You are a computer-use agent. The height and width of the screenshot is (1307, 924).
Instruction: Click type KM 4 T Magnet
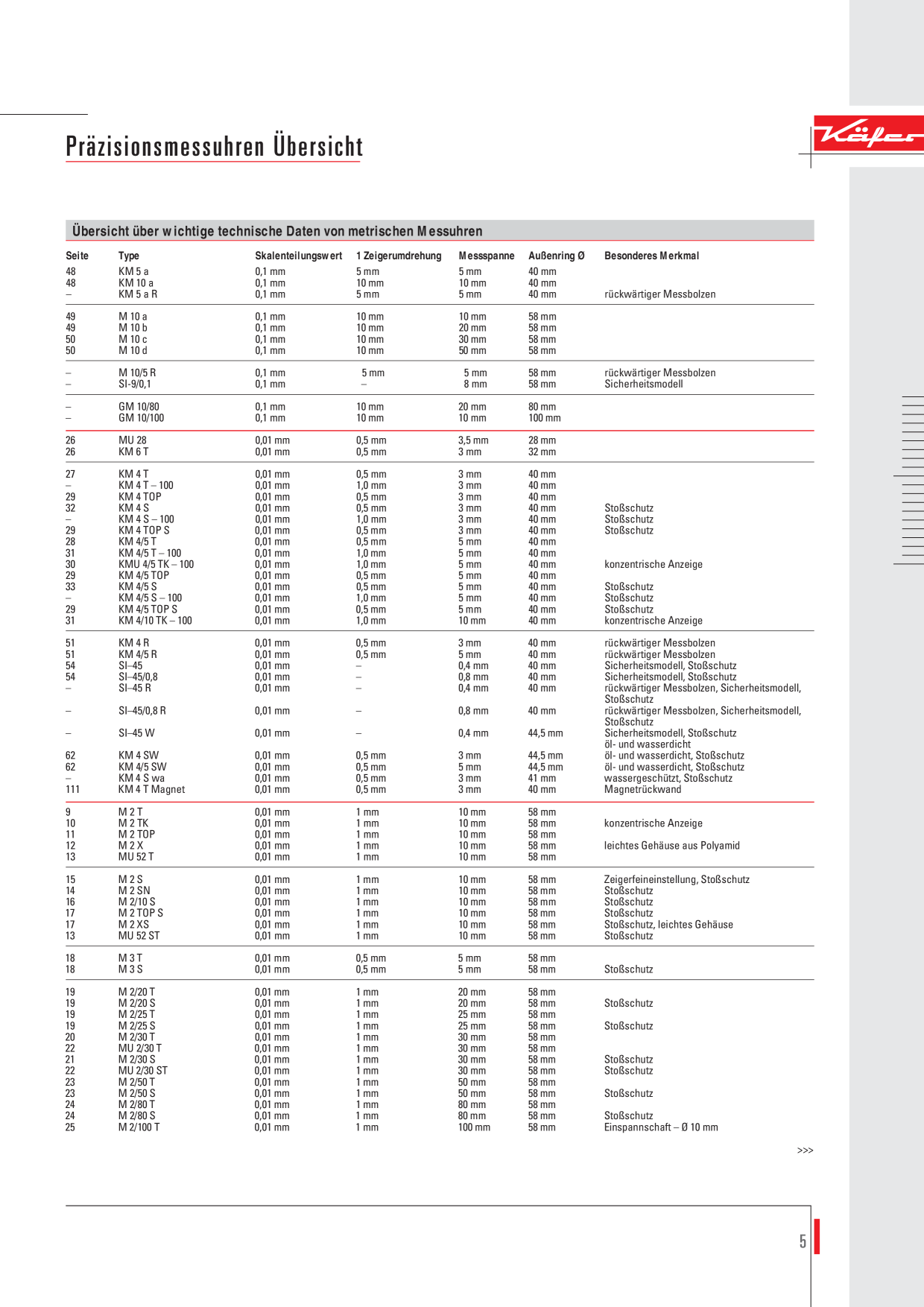[x=151, y=789]
